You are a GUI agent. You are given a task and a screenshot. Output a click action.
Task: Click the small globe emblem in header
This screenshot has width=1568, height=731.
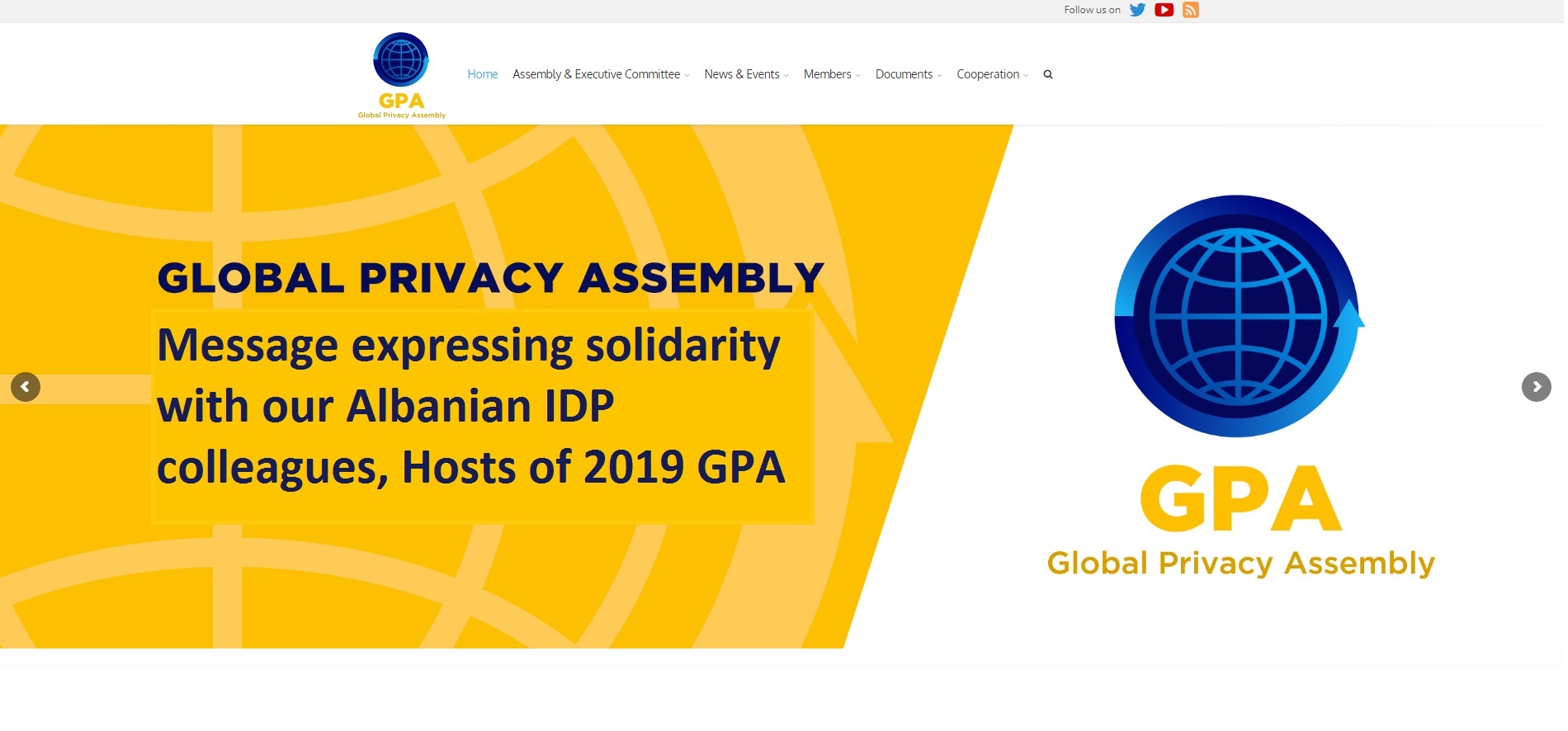(401, 60)
